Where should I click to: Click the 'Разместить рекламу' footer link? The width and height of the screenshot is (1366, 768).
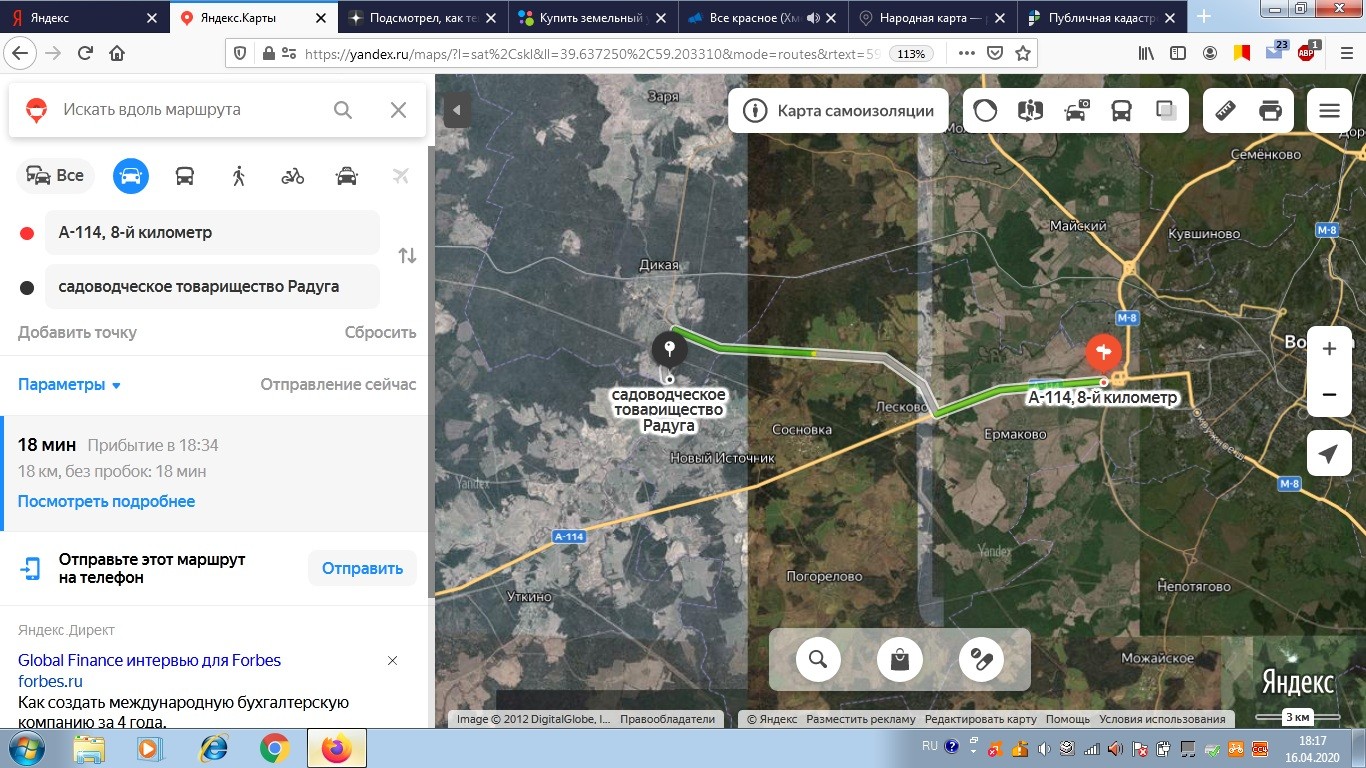pos(861,719)
